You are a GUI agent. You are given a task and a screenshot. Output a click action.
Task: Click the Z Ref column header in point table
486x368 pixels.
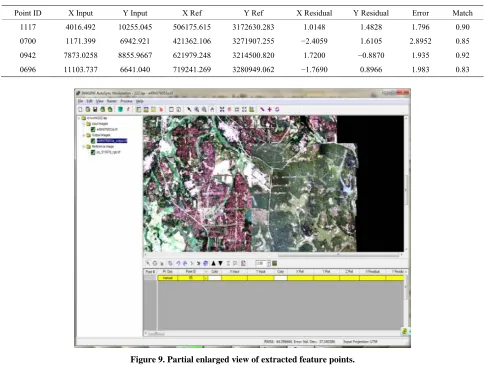pyautogui.click(x=349, y=272)
